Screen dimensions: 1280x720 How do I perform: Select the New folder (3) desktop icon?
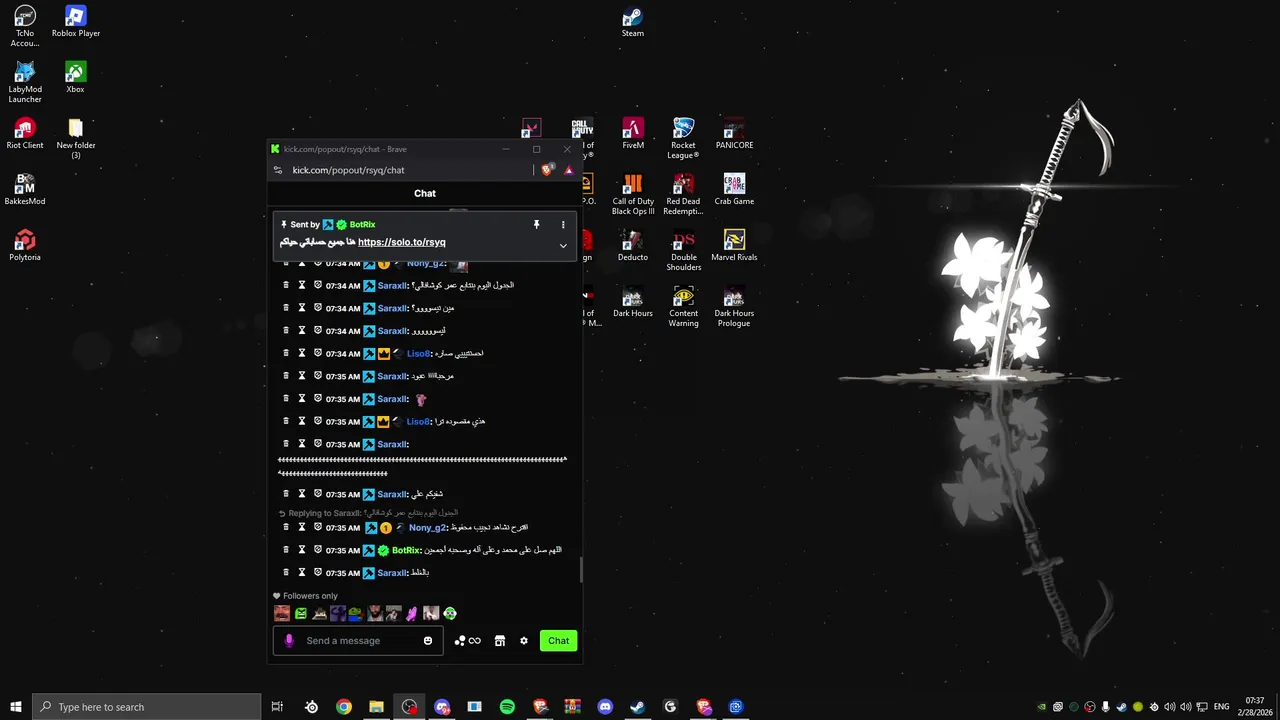(75, 138)
